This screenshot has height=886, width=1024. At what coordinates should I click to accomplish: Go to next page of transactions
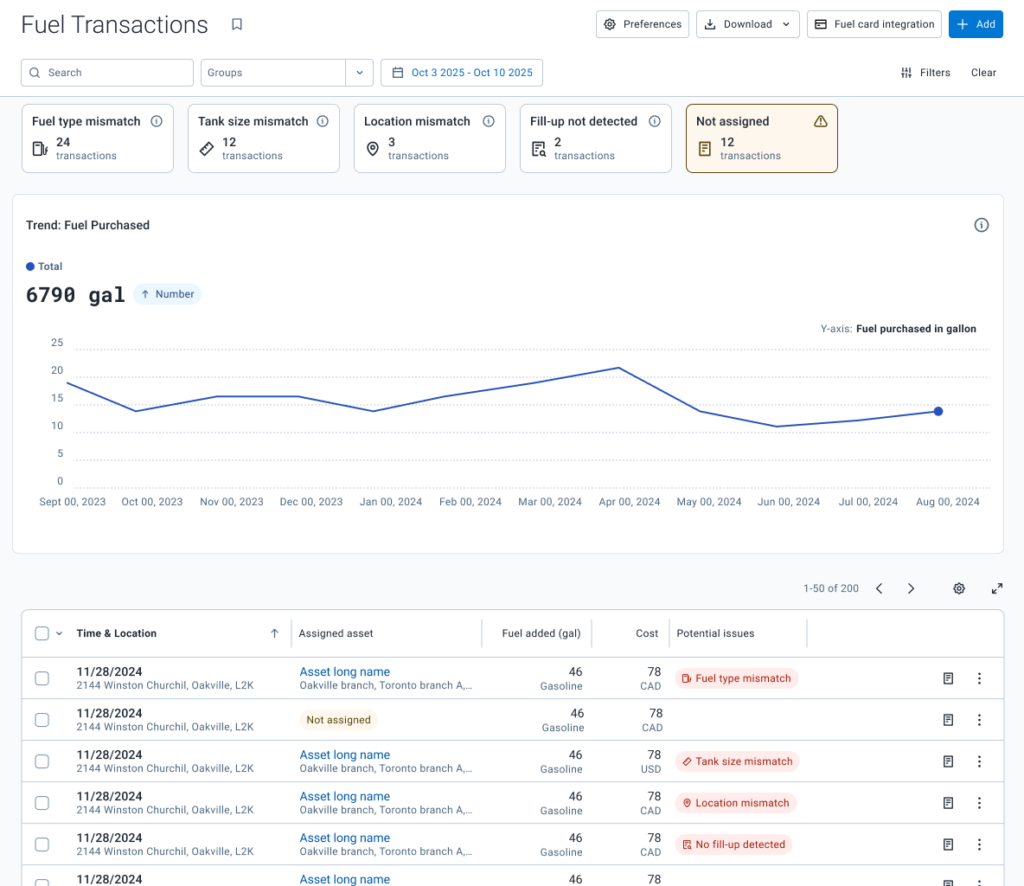(911, 588)
